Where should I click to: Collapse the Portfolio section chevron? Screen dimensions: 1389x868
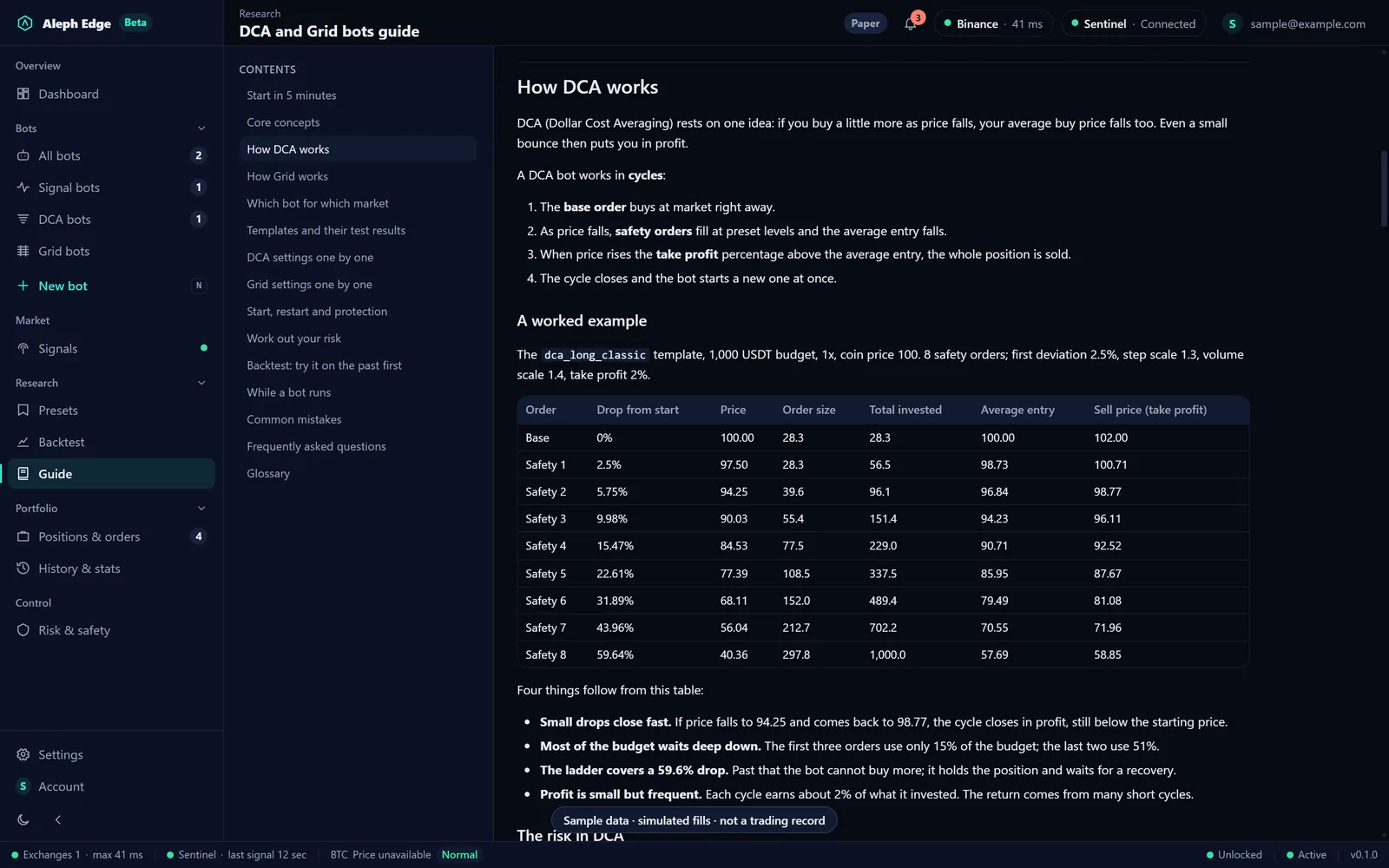click(201, 509)
